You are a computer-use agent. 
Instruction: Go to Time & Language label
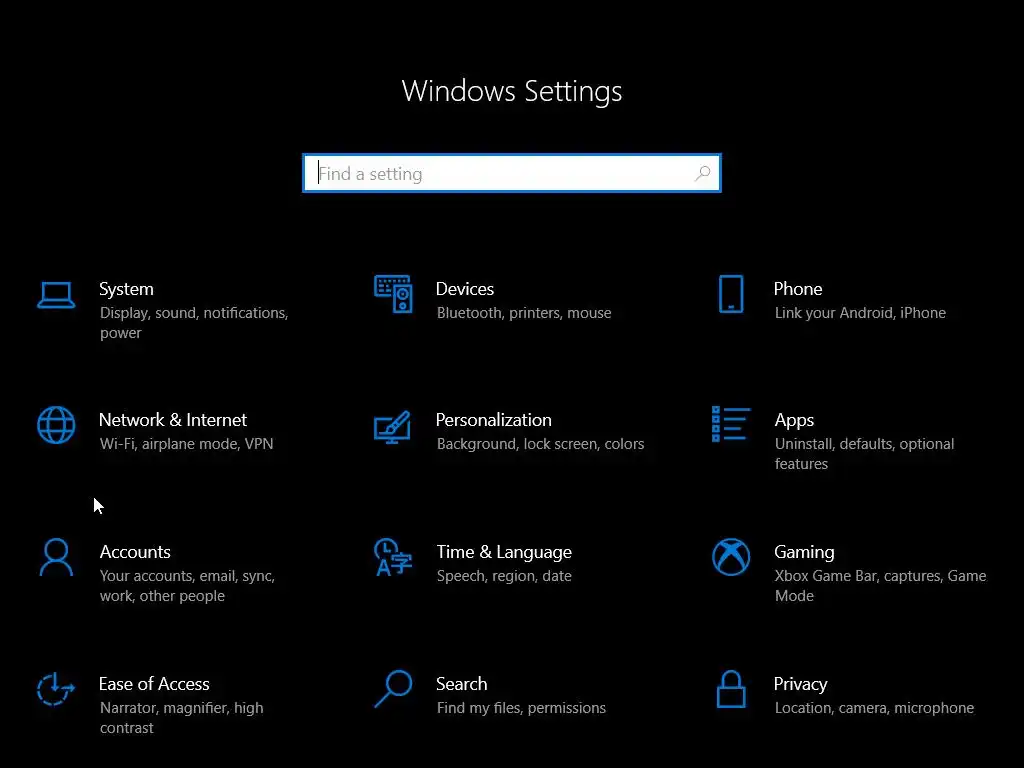pos(504,552)
